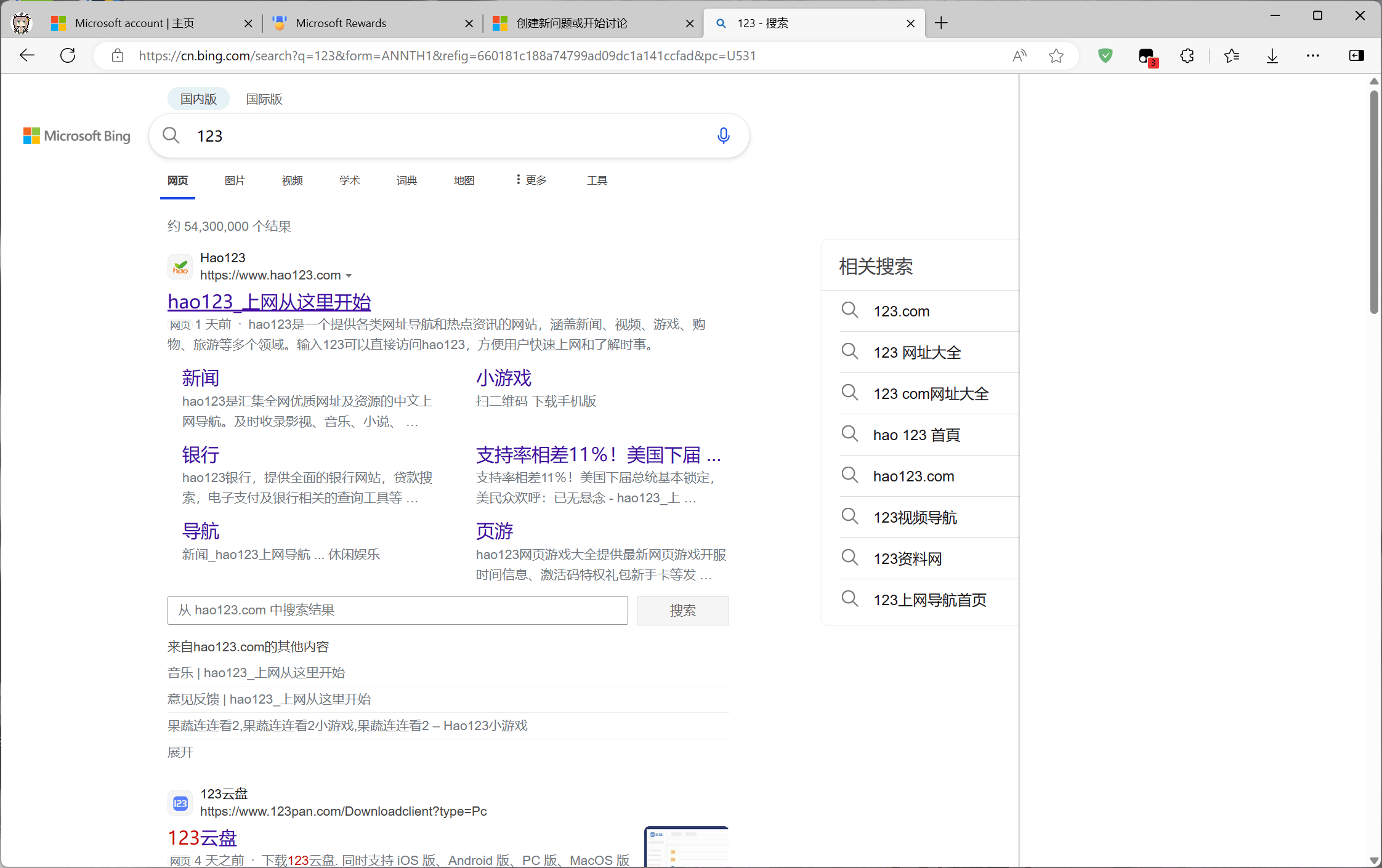Close the 123 - 搜索 tab

pos(911,23)
